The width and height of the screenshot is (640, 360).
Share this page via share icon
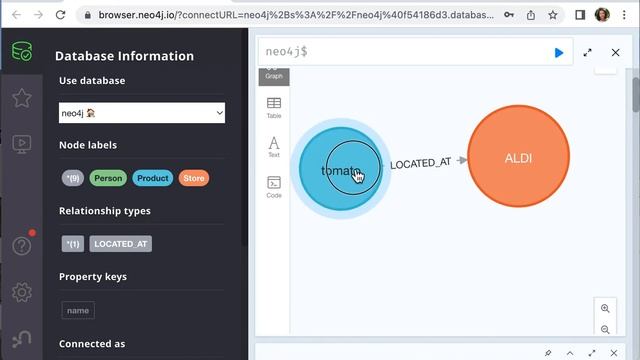tap(531, 15)
